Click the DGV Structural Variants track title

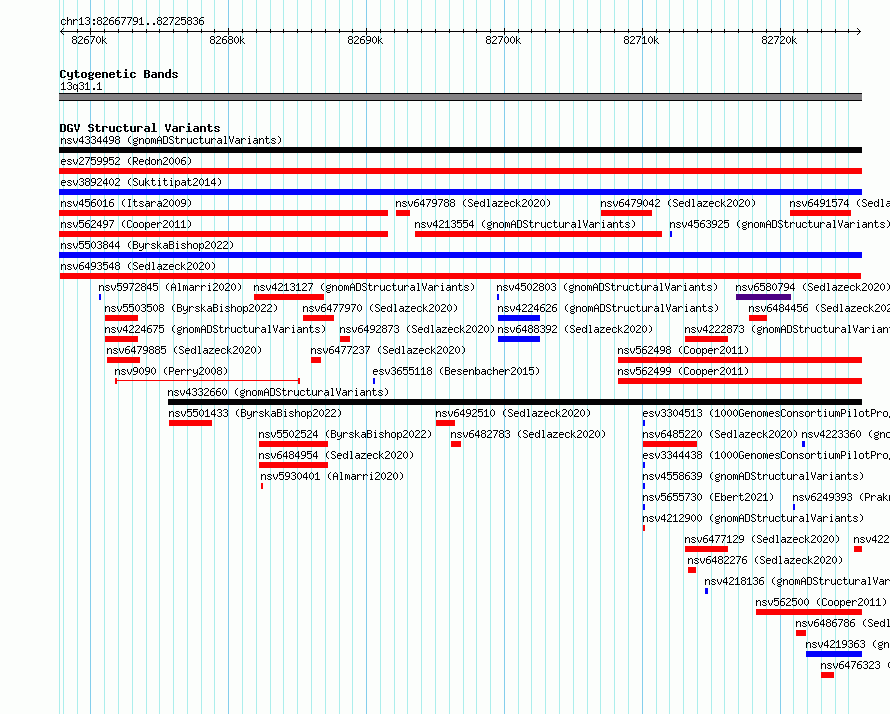140,128
